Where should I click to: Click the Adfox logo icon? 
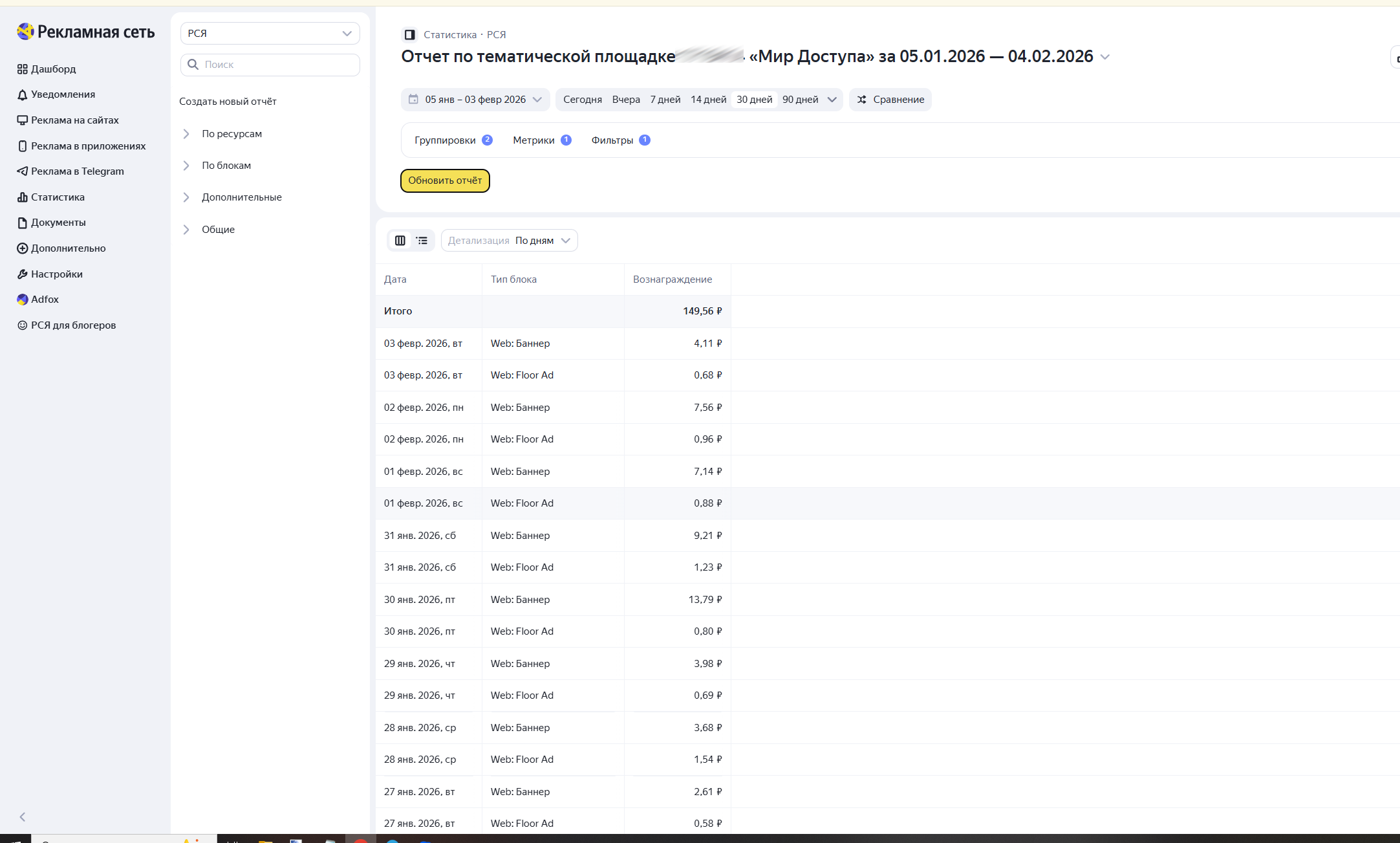23,300
